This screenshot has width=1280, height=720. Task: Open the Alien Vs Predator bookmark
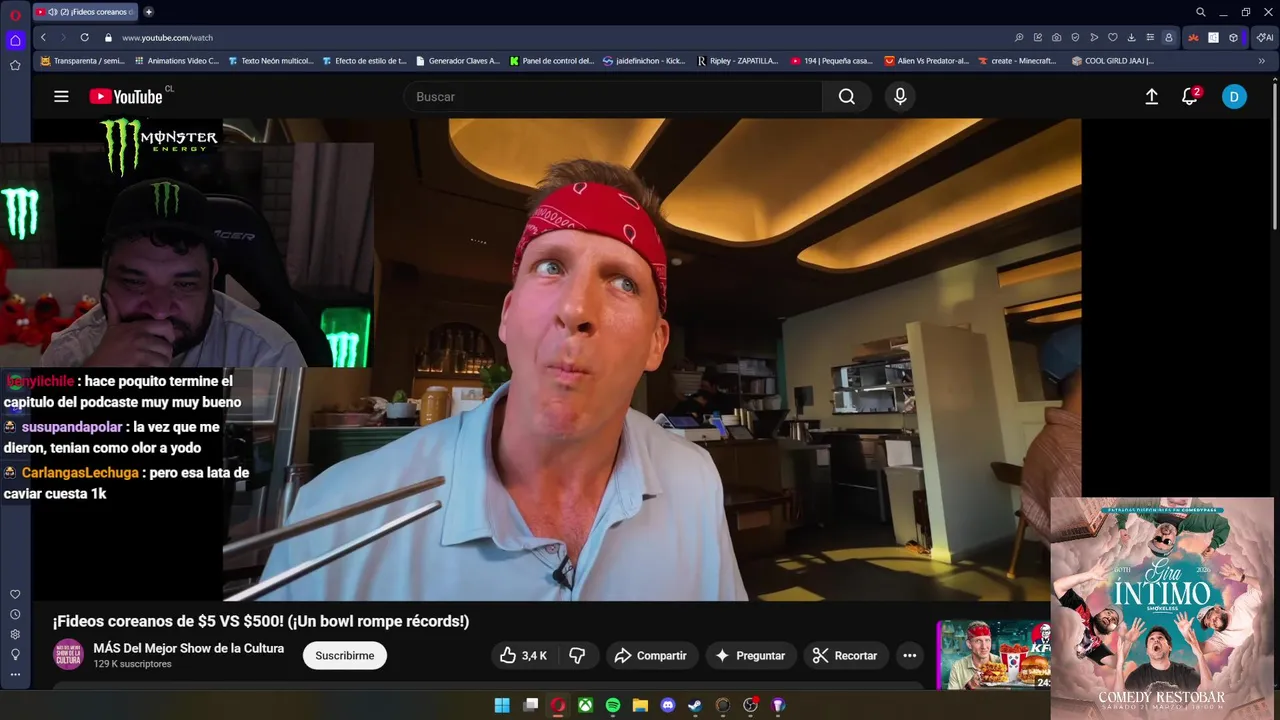pyautogui.click(x=927, y=61)
